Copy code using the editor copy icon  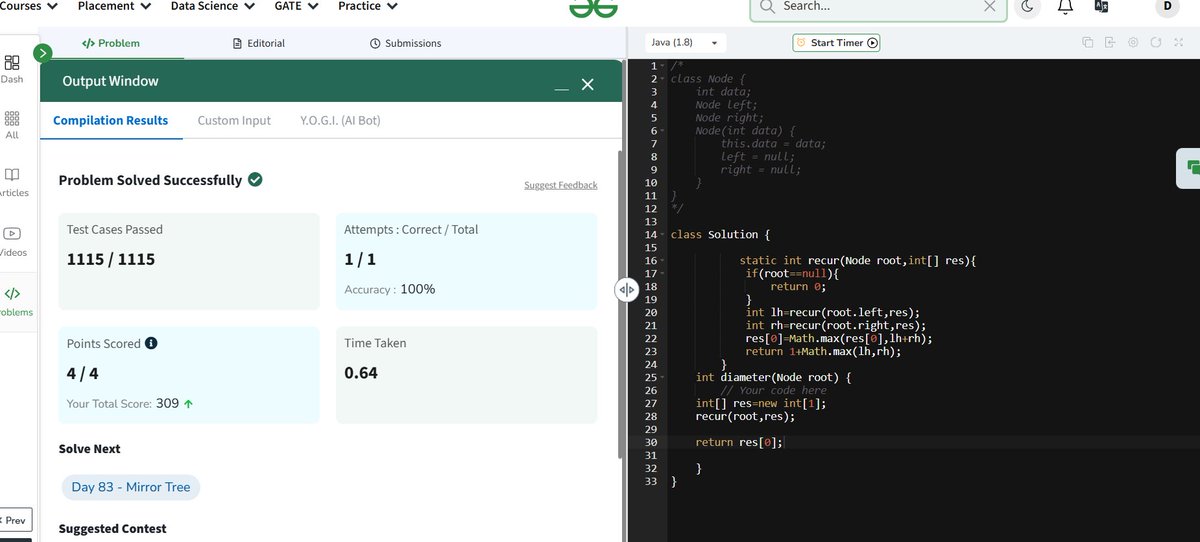click(1087, 43)
